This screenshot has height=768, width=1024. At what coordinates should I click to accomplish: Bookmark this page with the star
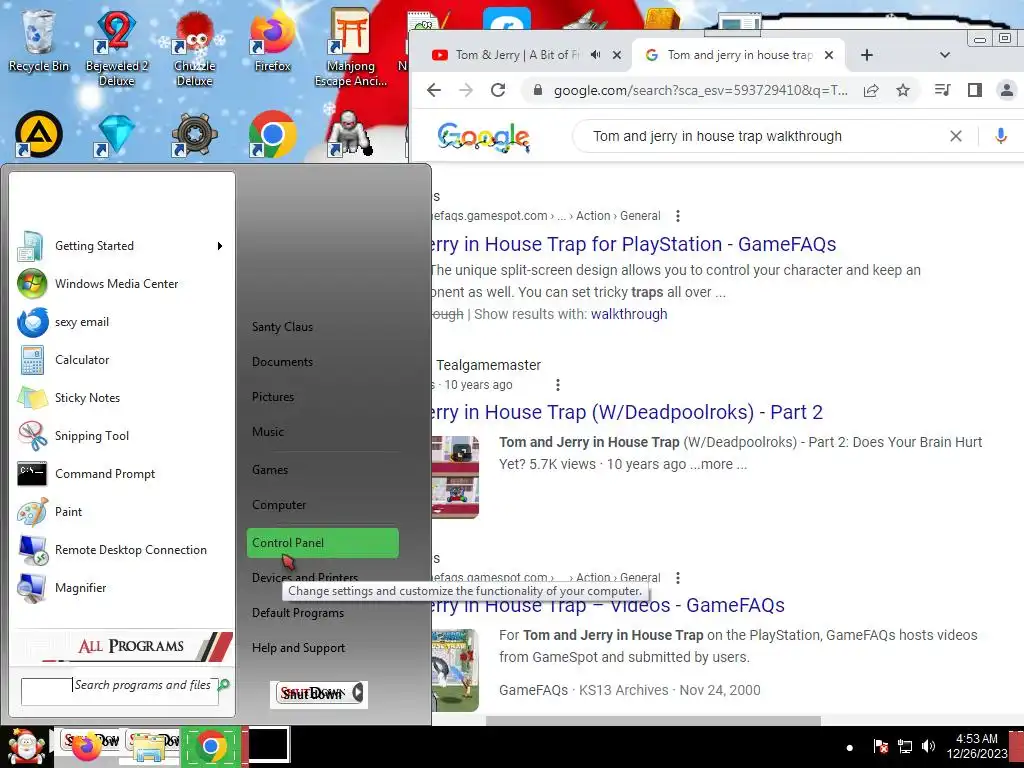coord(903,90)
